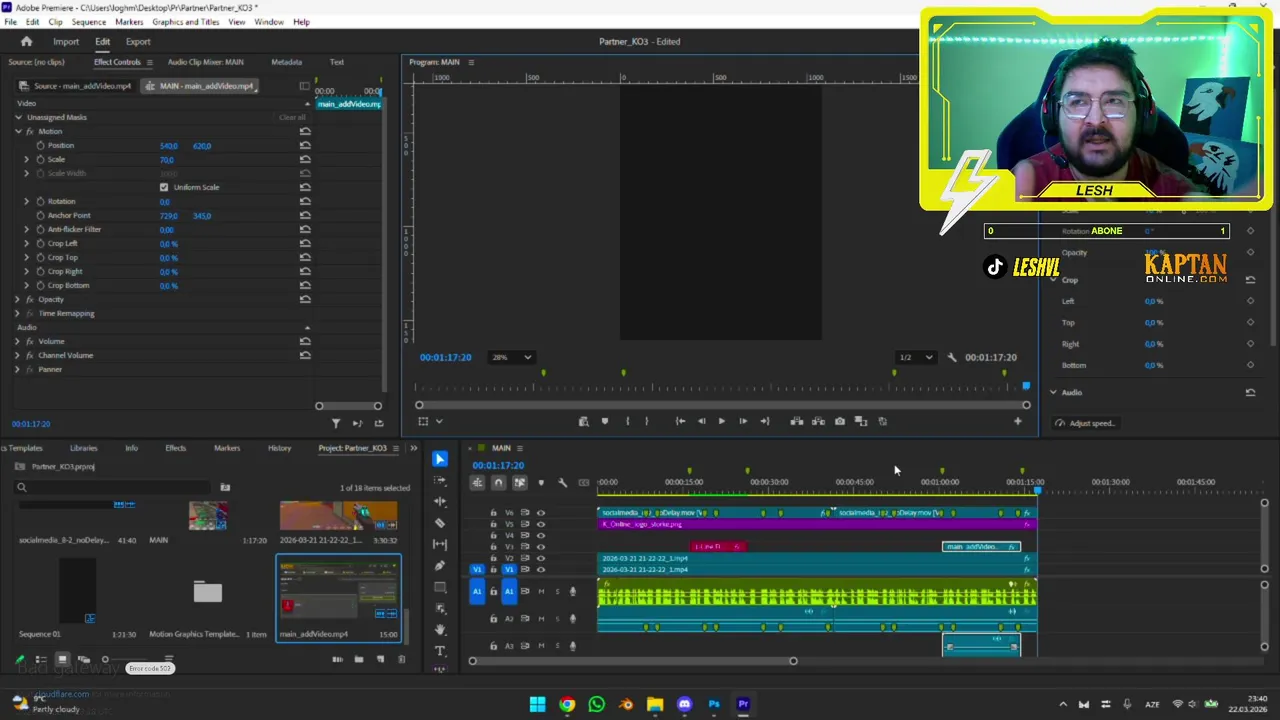Select the Hand tool
This screenshot has width=1280, height=720.
[440, 630]
